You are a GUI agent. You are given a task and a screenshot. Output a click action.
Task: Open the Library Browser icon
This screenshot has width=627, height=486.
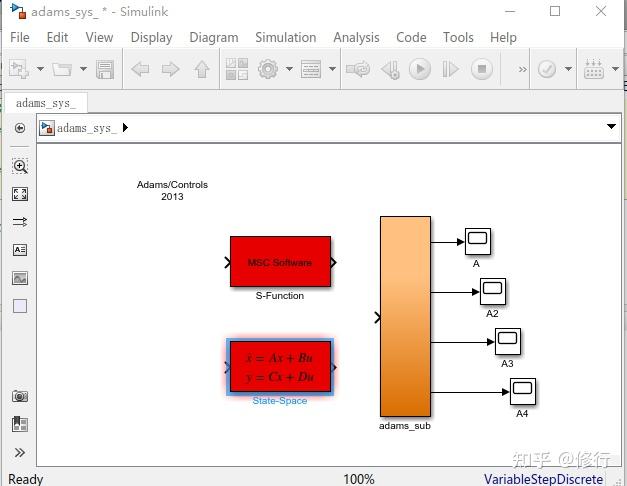(237, 69)
